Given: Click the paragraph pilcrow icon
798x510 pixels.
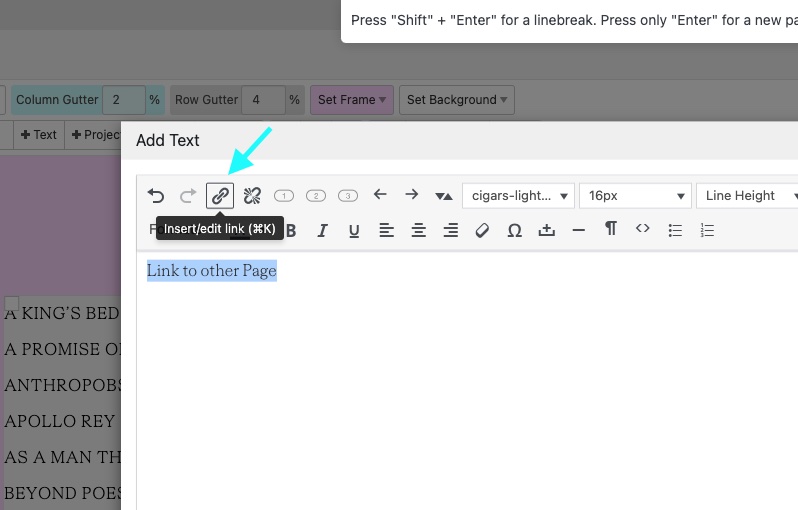Looking at the screenshot, I should point(611,229).
